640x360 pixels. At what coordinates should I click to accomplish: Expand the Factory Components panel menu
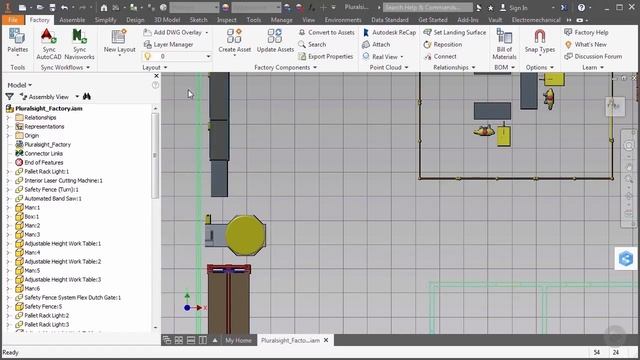tap(315, 67)
